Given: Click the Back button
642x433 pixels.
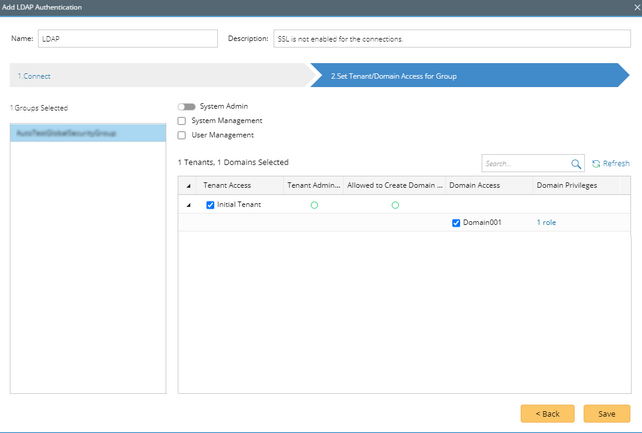Looking at the screenshot, I should pyautogui.click(x=547, y=413).
